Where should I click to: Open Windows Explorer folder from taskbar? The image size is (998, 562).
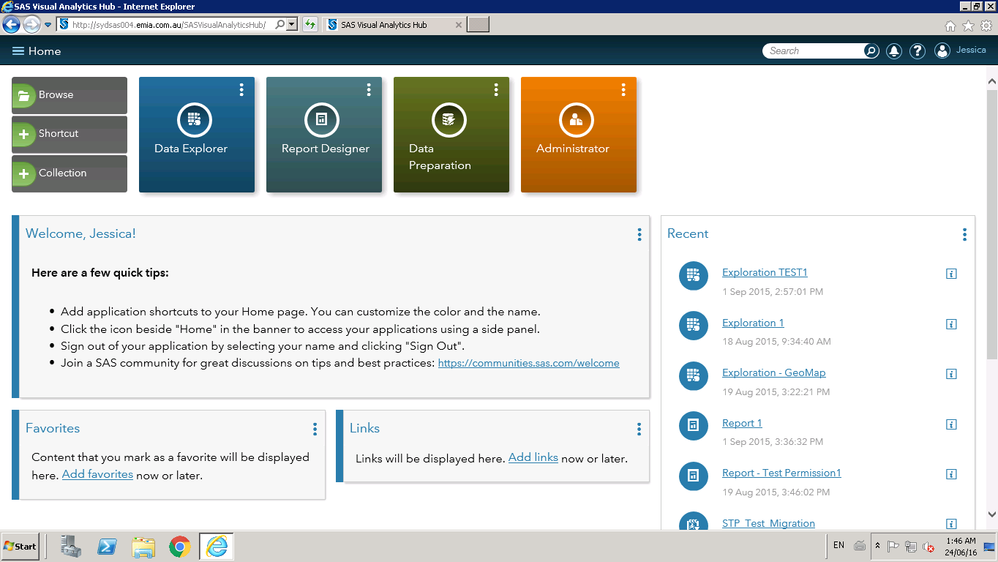click(143, 547)
